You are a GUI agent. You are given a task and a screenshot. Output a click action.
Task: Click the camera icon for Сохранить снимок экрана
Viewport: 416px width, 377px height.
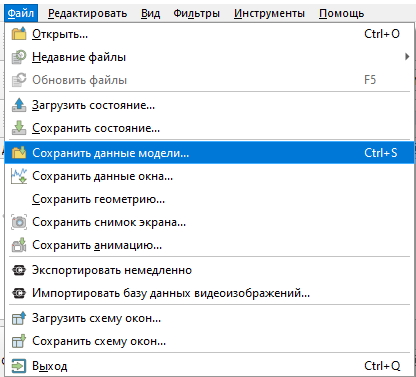pos(19,222)
